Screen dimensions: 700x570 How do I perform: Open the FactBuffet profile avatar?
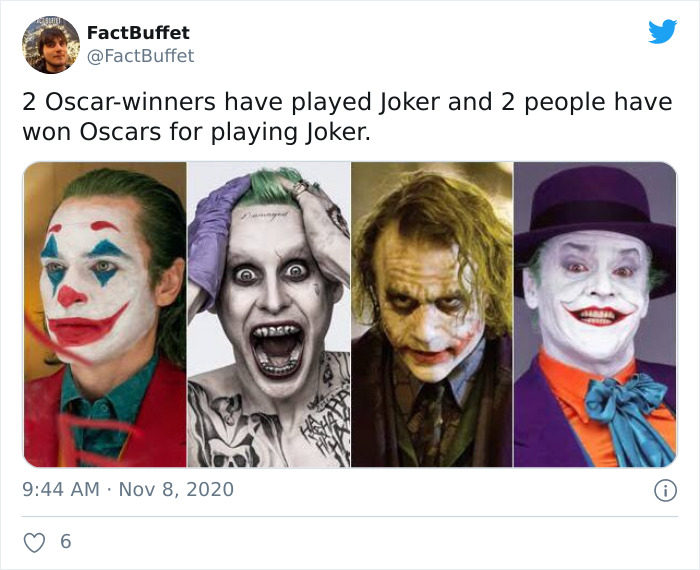tap(50, 45)
